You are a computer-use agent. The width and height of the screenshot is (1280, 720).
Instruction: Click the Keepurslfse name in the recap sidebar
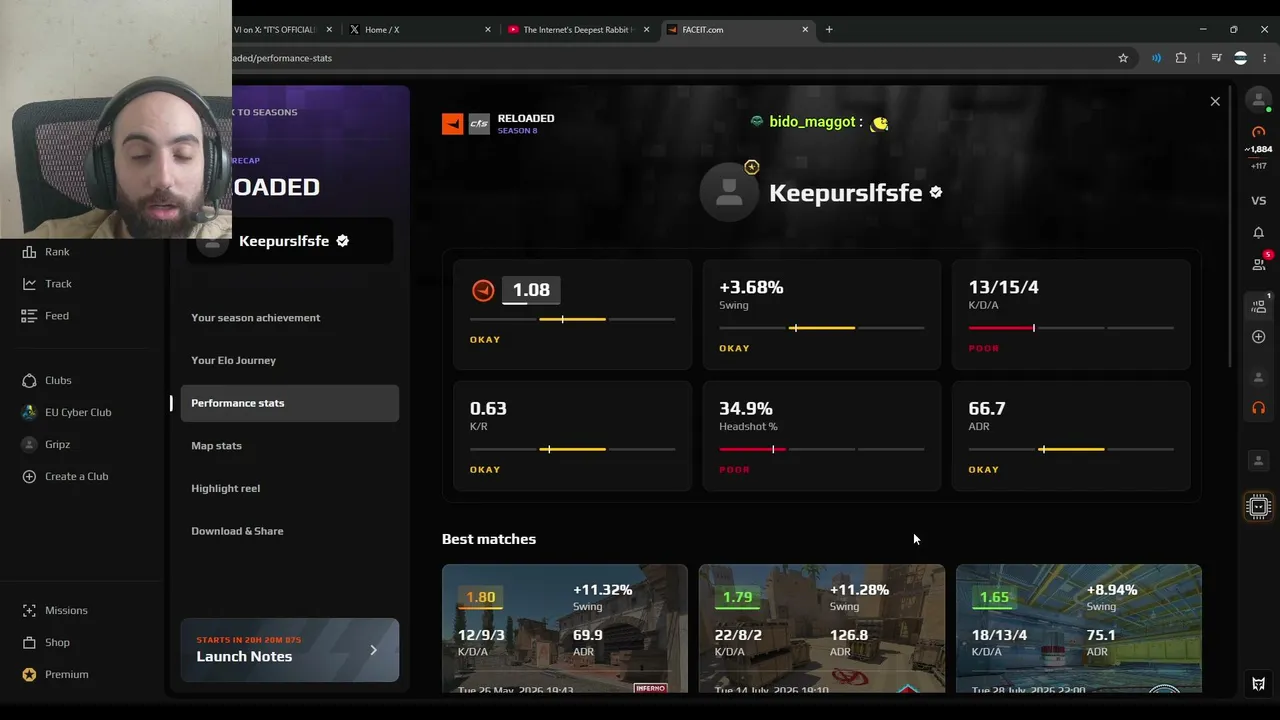tap(284, 241)
